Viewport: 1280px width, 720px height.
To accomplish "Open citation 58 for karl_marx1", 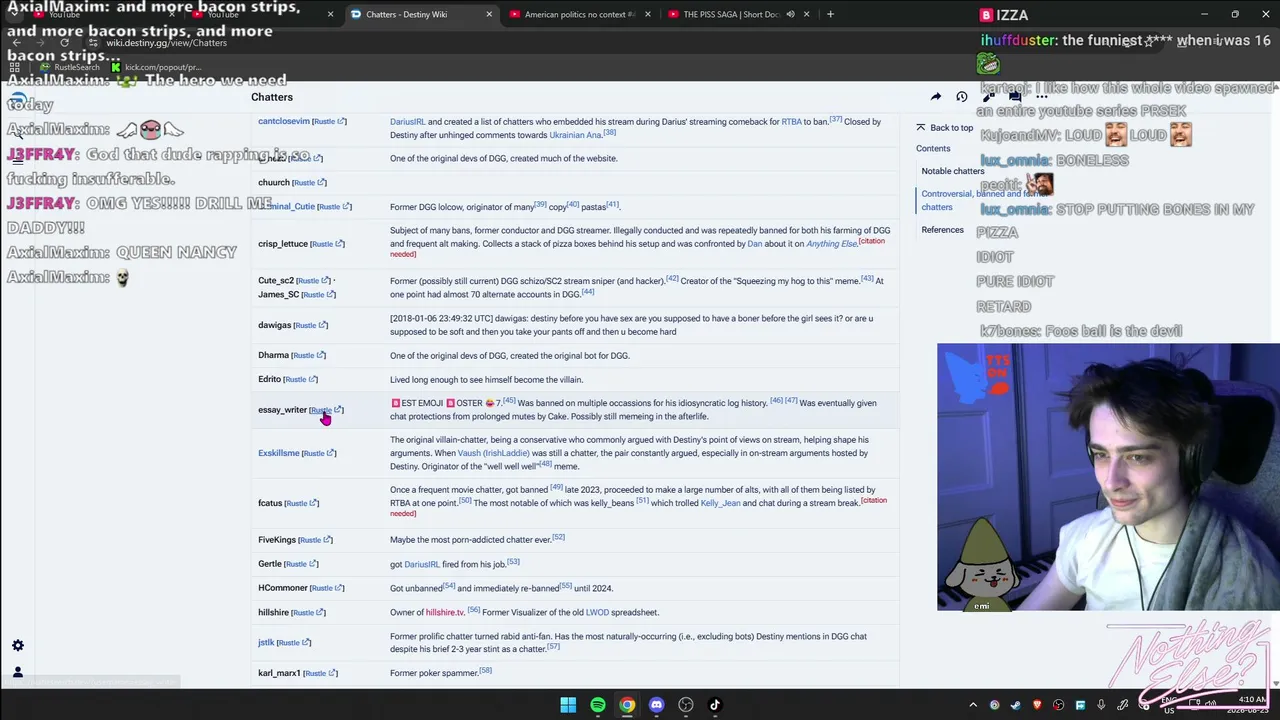I will 485,670.
